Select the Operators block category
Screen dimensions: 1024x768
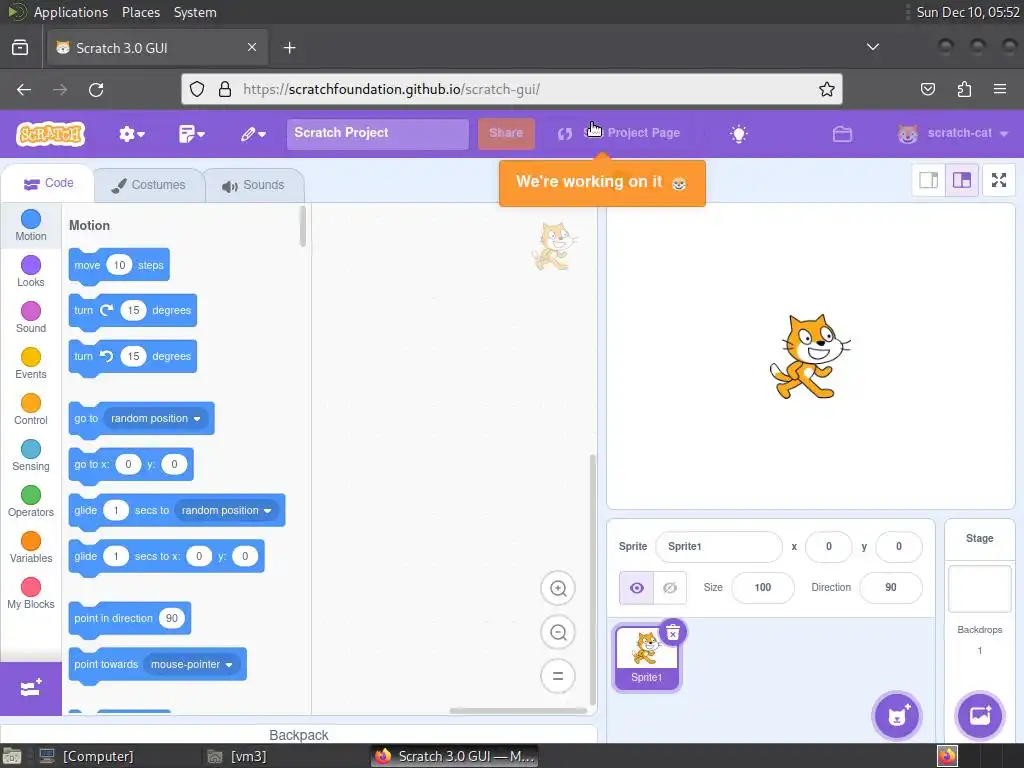31,502
